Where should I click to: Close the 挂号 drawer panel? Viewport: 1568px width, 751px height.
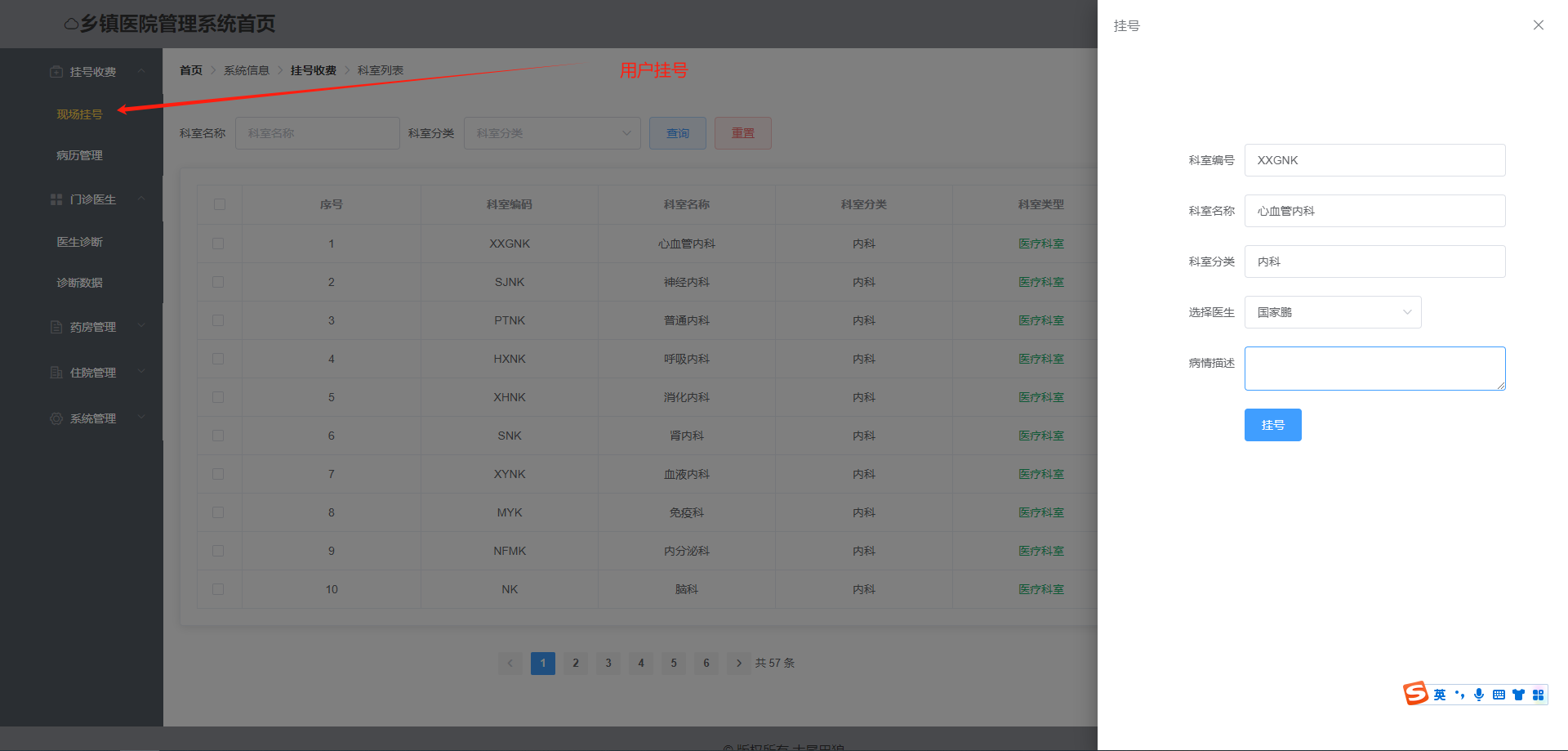(1538, 25)
